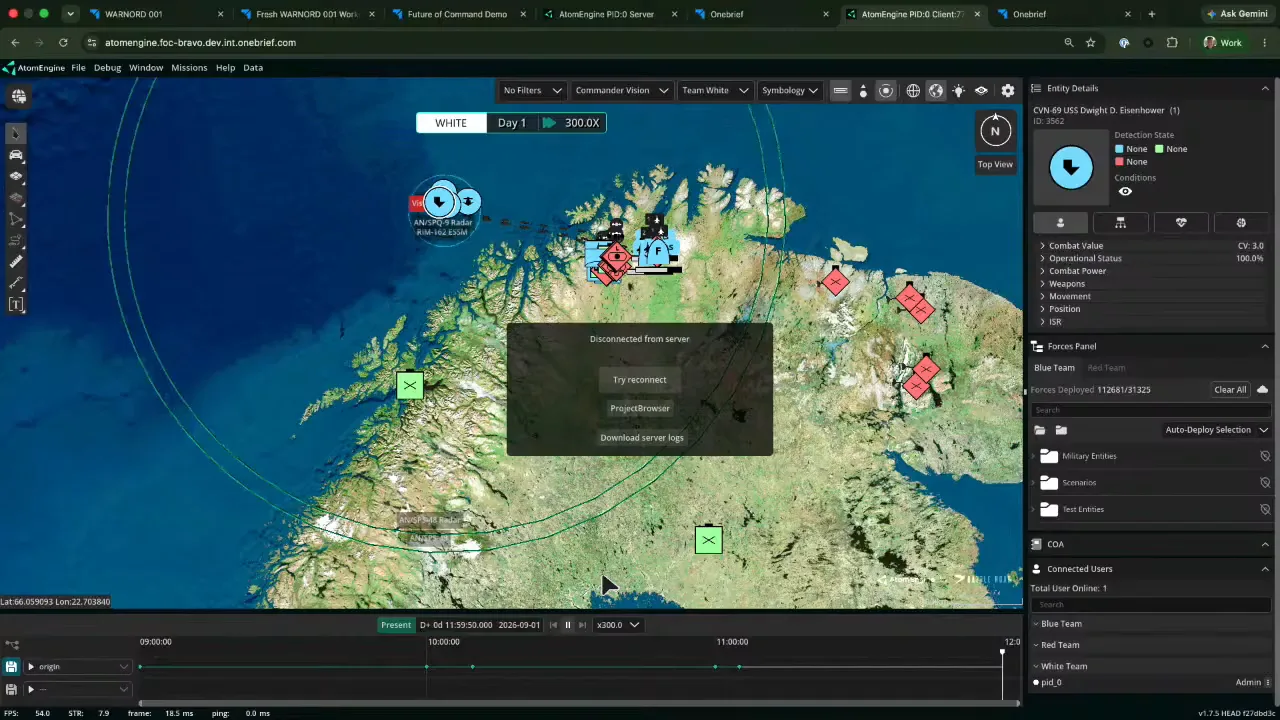The width and height of the screenshot is (1280, 720).
Task: Toggle the Conditions eye icon
Action: (x=1125, y=192)
